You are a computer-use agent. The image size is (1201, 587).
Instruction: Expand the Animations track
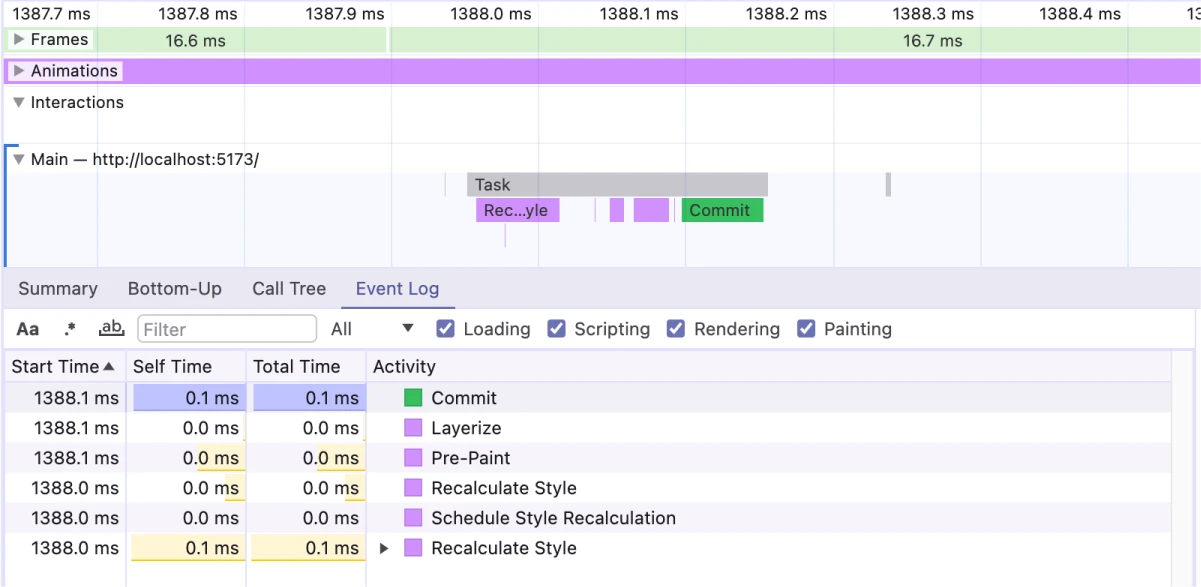18,71
